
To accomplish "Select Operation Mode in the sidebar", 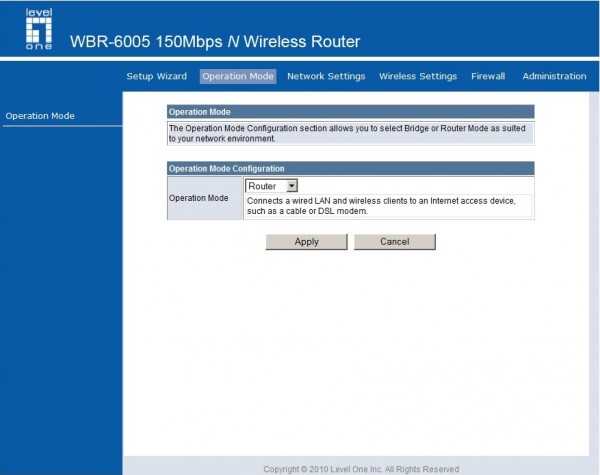I will (x=40, y=116).
